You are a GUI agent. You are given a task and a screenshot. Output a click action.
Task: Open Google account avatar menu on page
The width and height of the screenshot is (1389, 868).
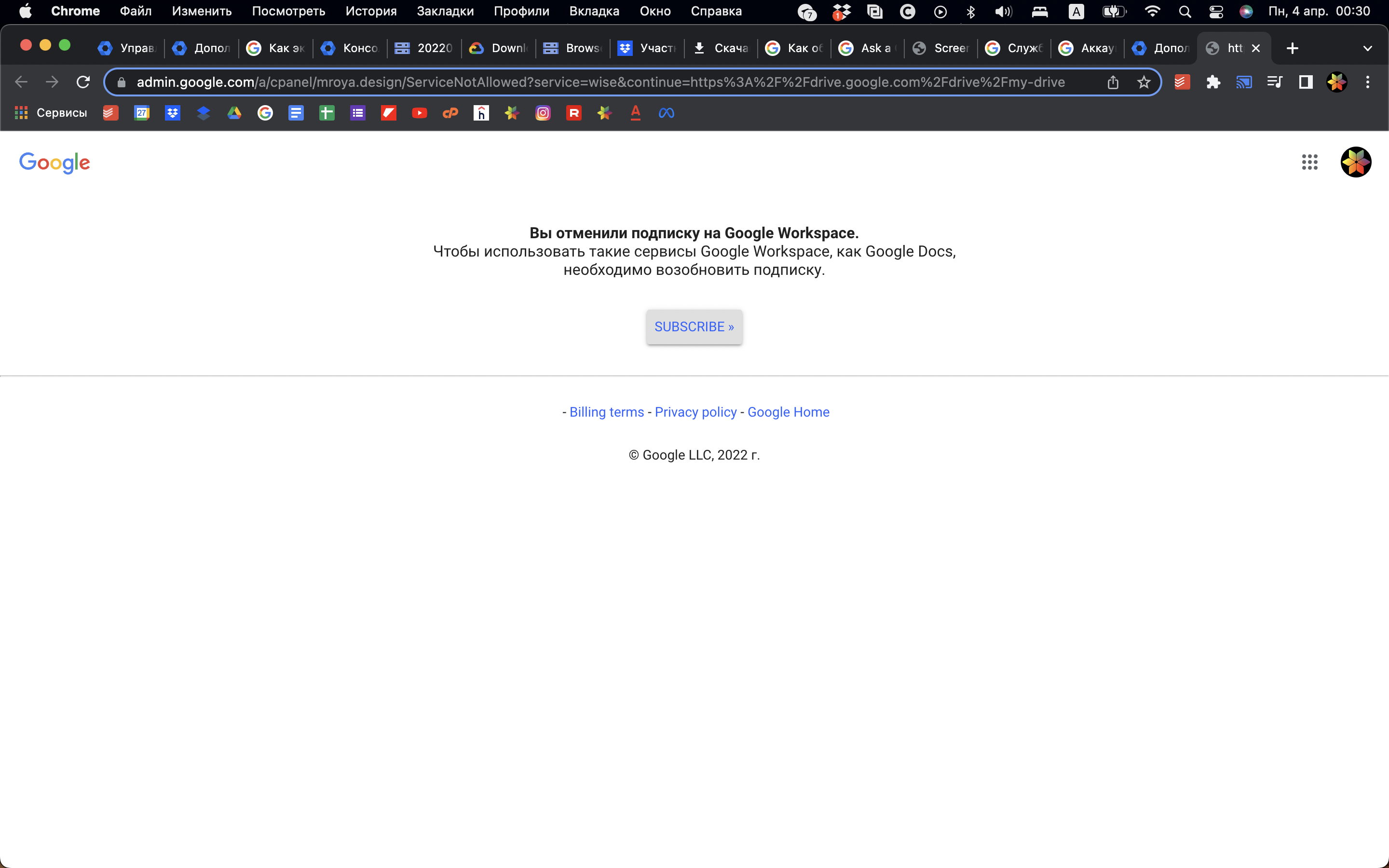(x=1355, y=163)
